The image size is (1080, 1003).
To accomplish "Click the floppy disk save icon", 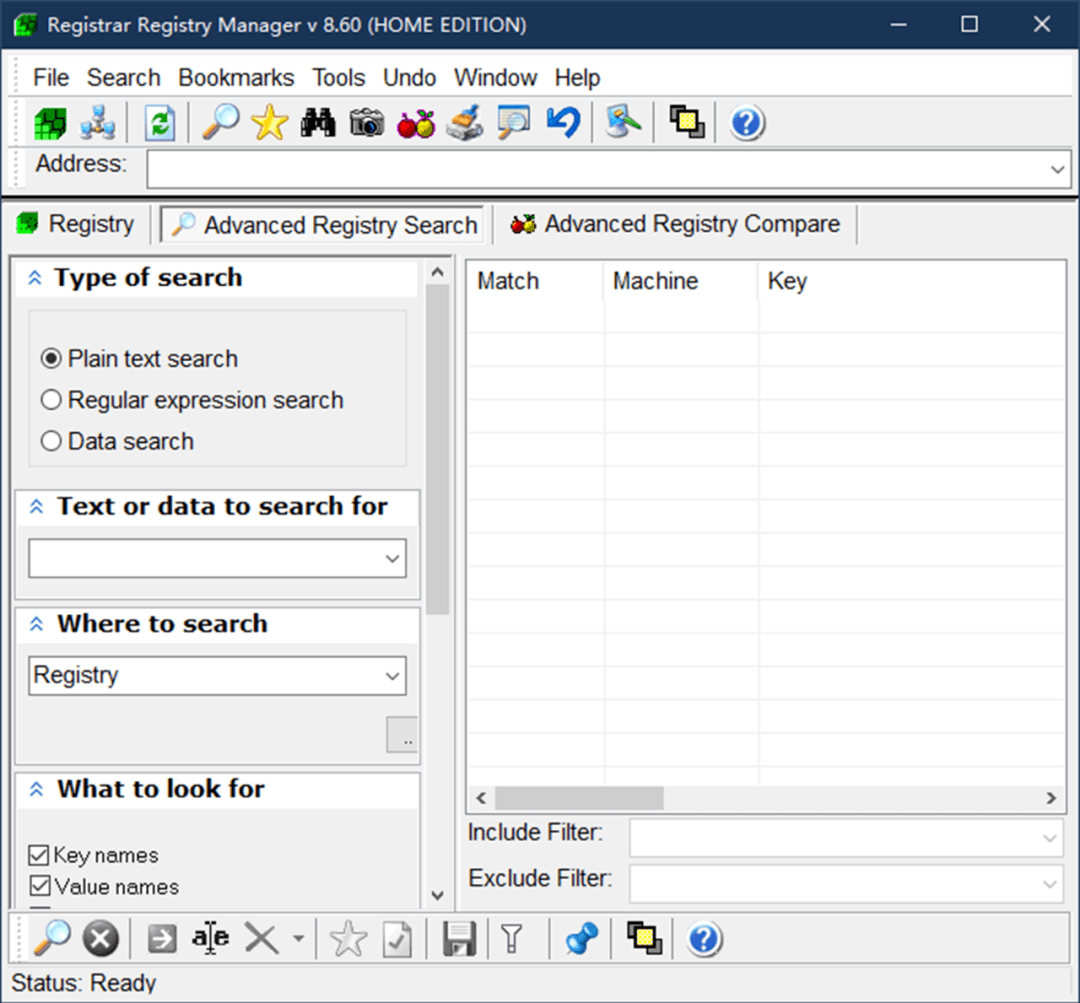I will click(458, 939).
